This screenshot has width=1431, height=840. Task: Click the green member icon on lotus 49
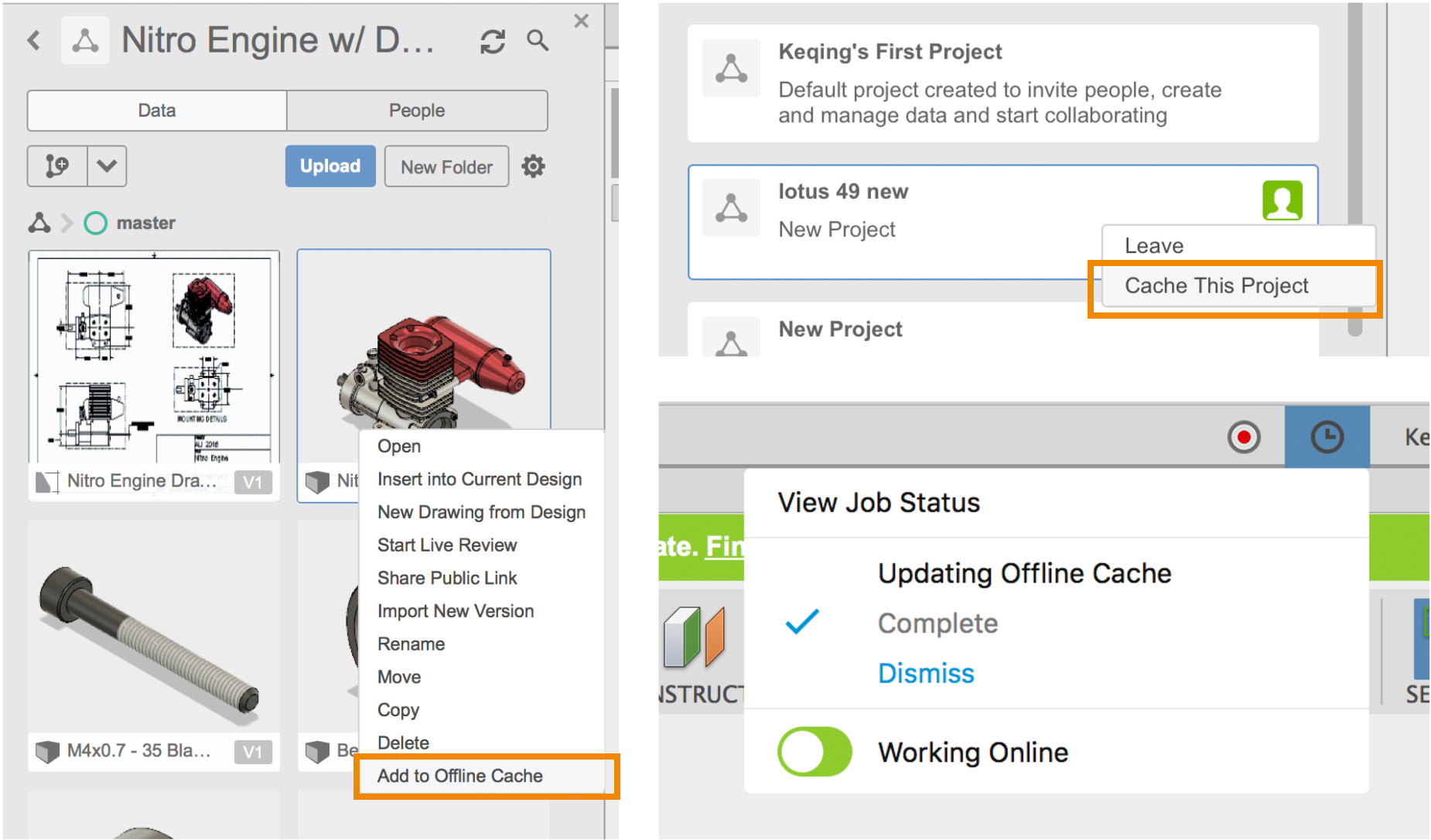click(1282, 200)
